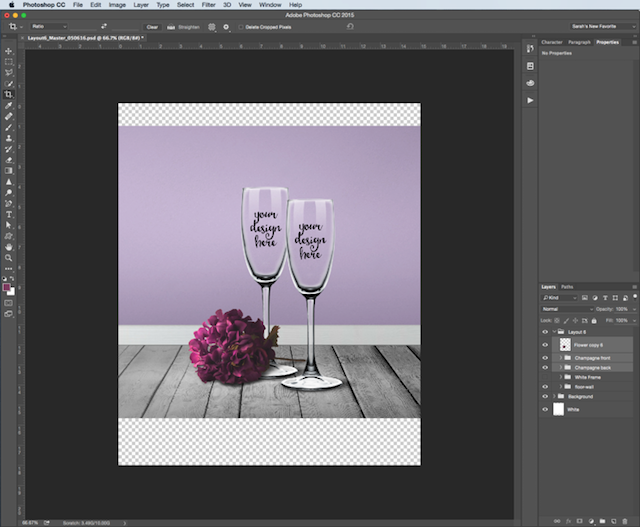Open the Apple menu

coord(11,5)
